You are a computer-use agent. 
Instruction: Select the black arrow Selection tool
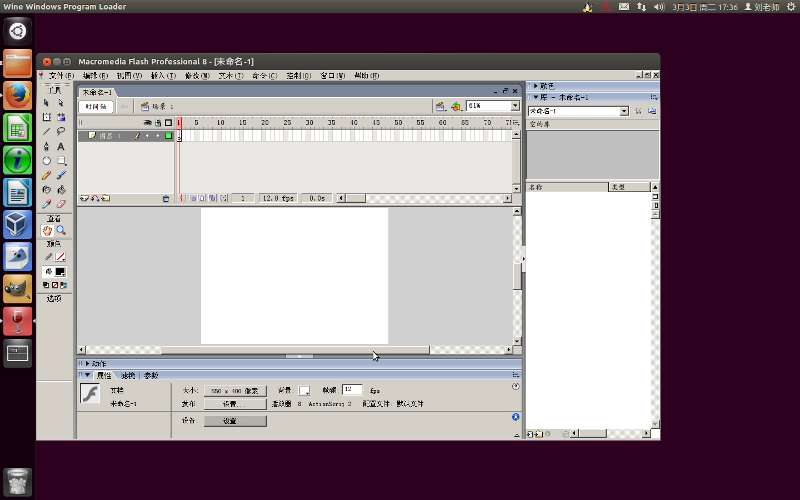coord(46,103)
